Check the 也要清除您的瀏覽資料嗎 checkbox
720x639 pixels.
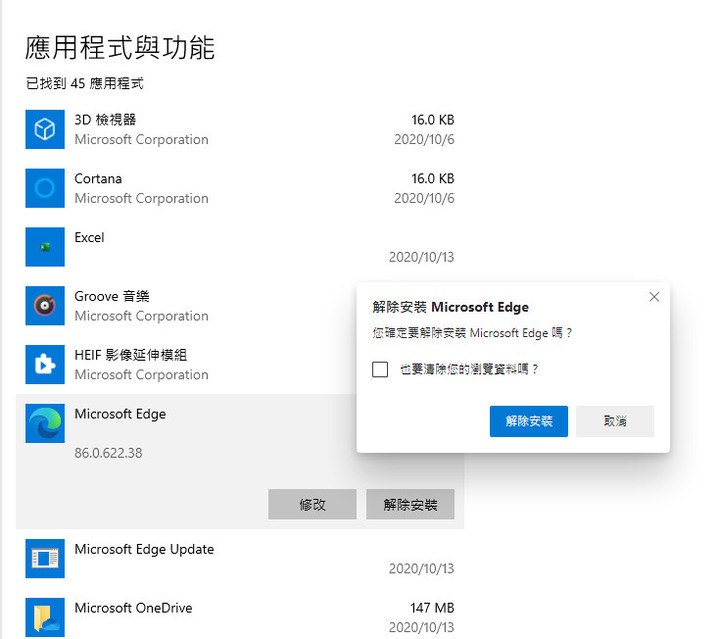tap(380, 369)
